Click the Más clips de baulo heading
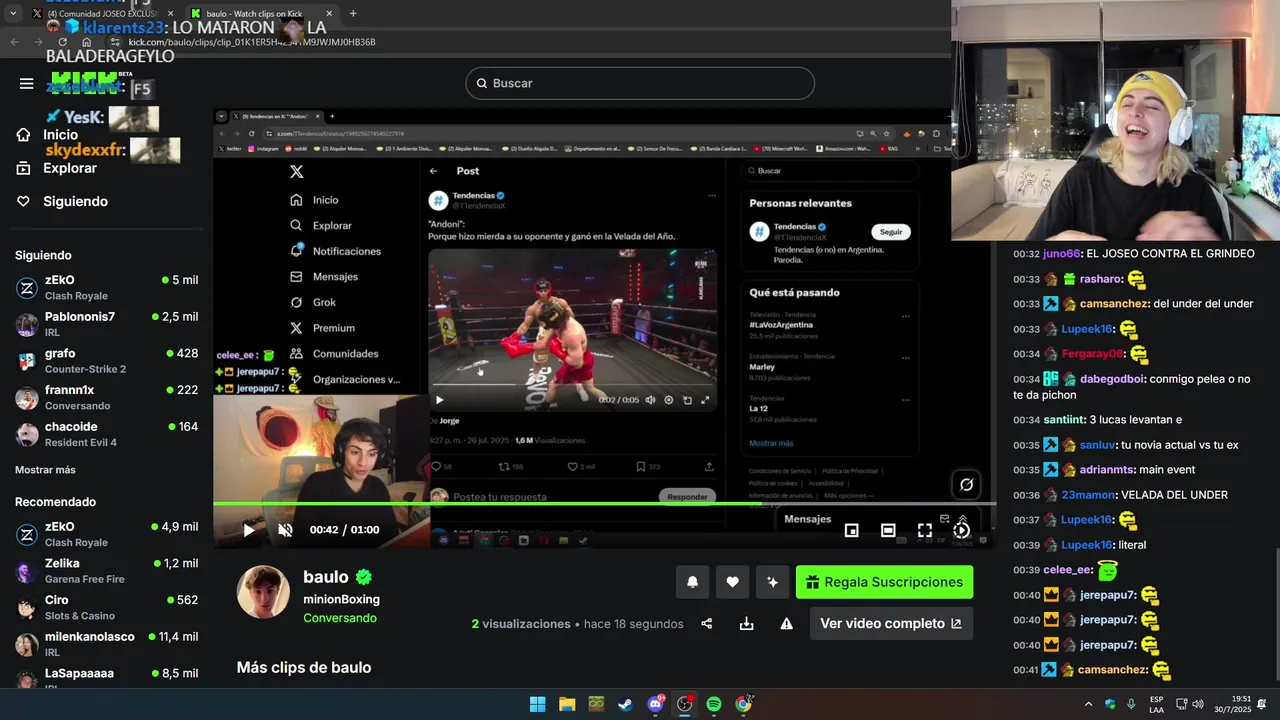This screenshot has height=720, width=1280. click(x=304, y=667)
